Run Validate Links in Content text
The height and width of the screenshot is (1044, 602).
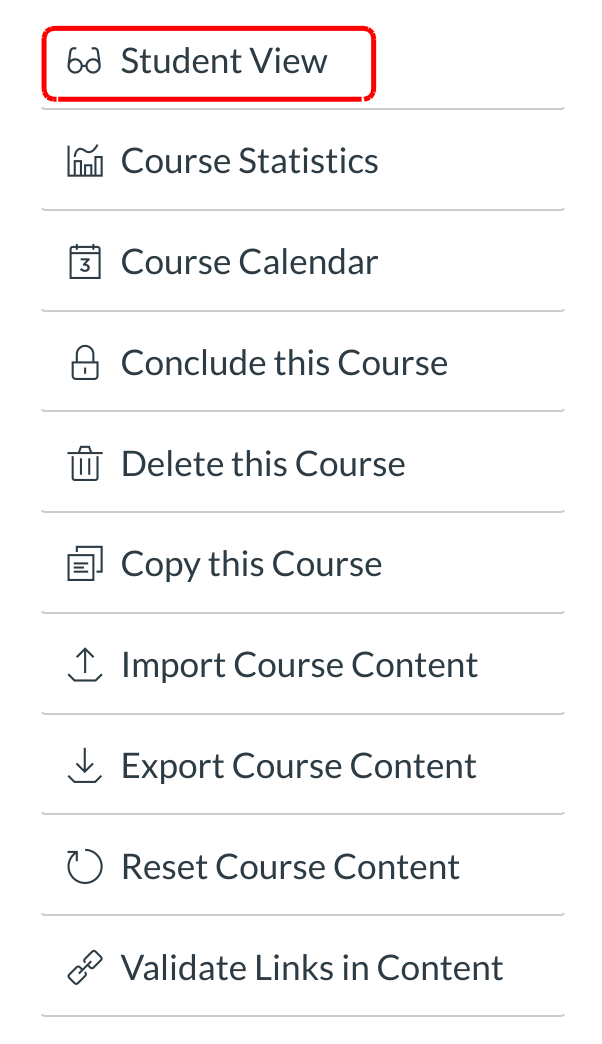pos(312,968)
